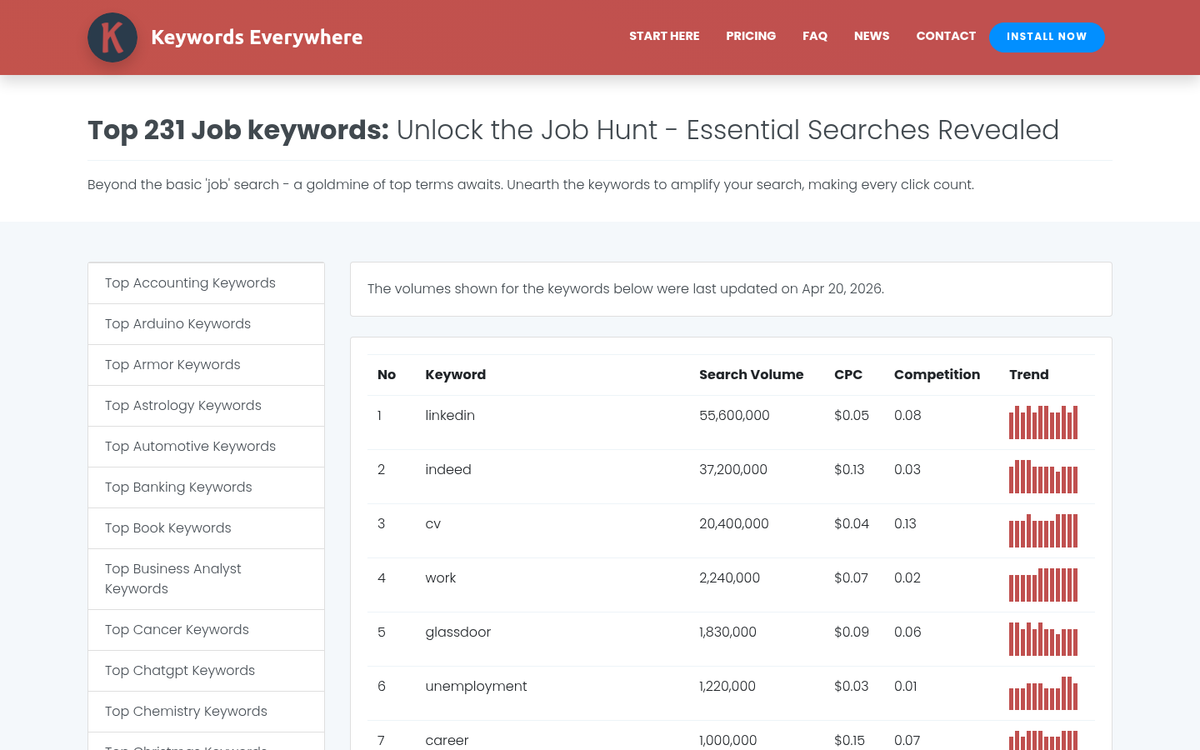View Top Banking Keywords
Image resolution: width=1200 pixels, height=750 pixels.
(x=178, y=487)
